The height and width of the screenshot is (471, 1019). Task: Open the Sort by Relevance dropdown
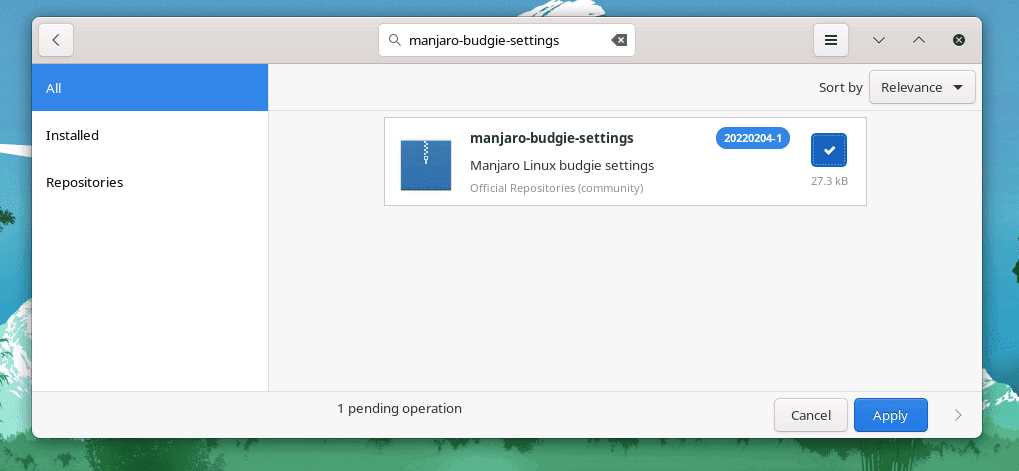[x=922, y=87]
